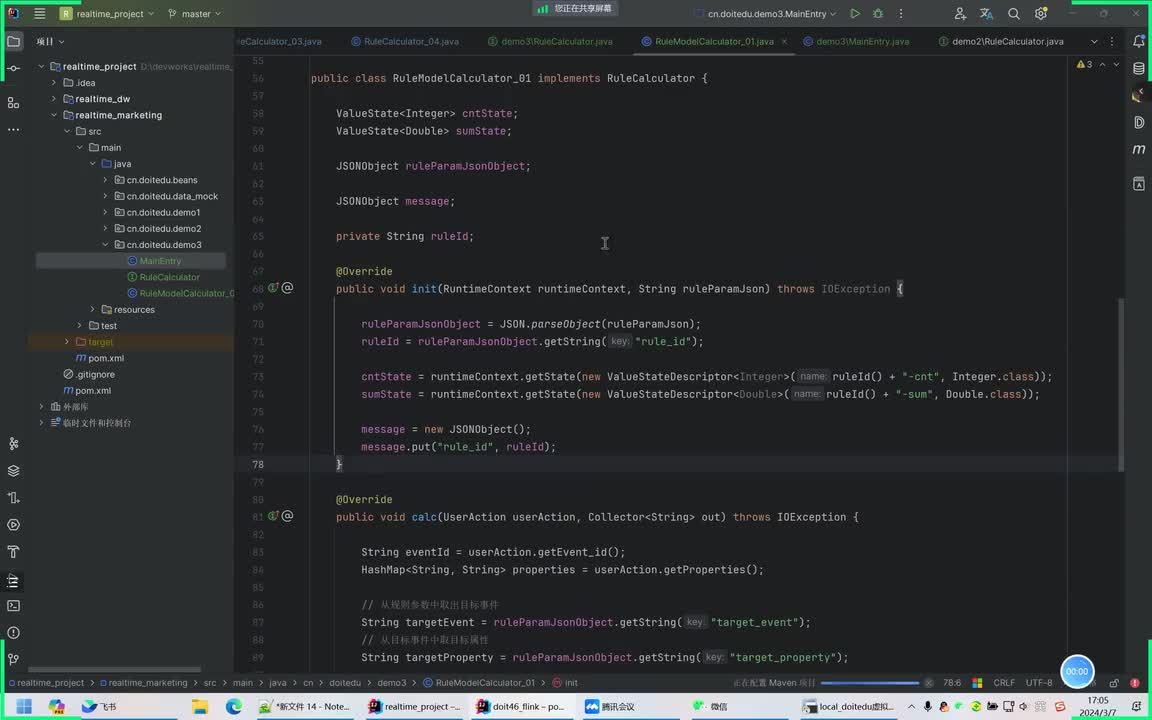Switch to RuleCalculator_04.java tab

click(x=410, y=42)
